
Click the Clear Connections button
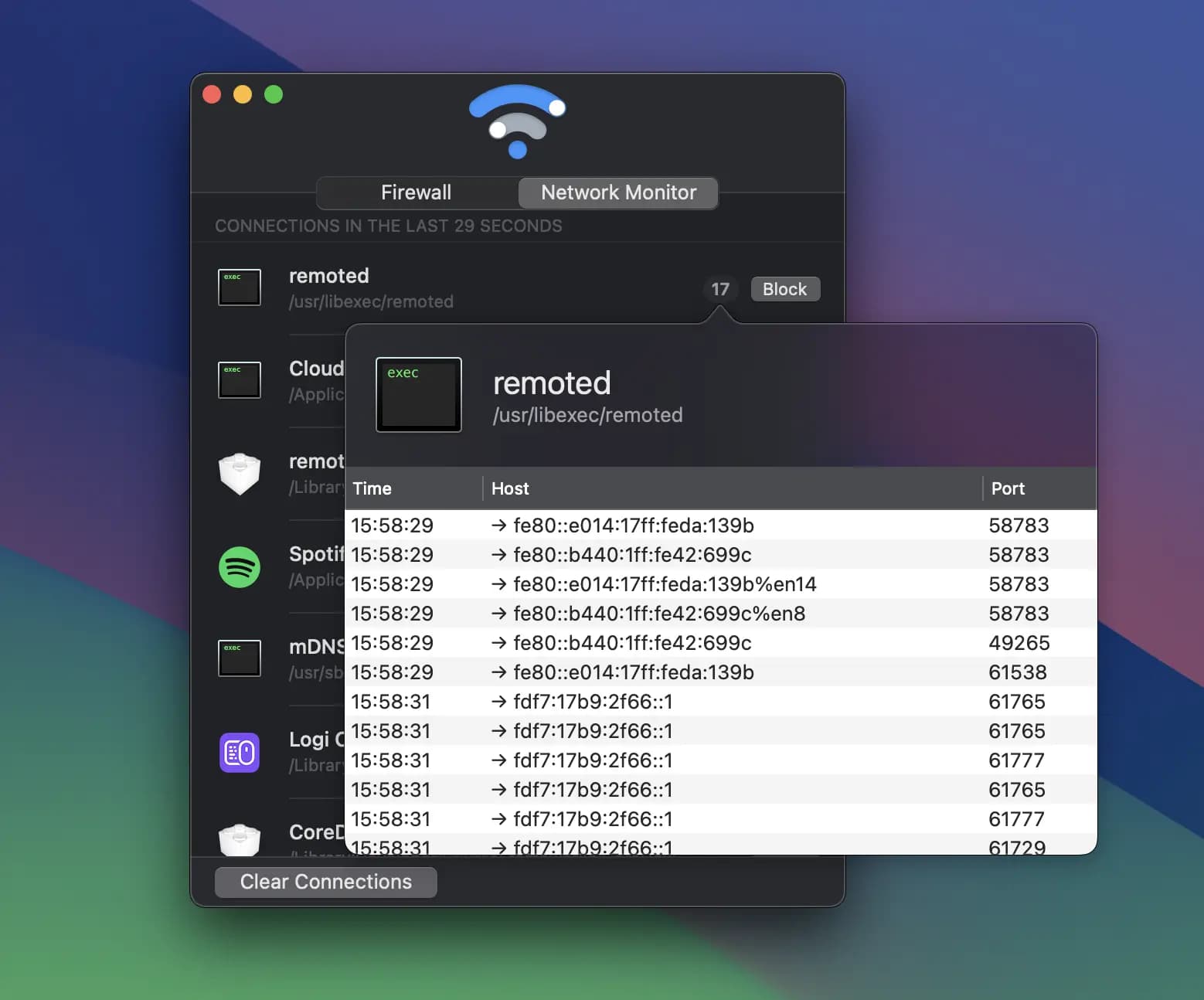coord(325,882)
